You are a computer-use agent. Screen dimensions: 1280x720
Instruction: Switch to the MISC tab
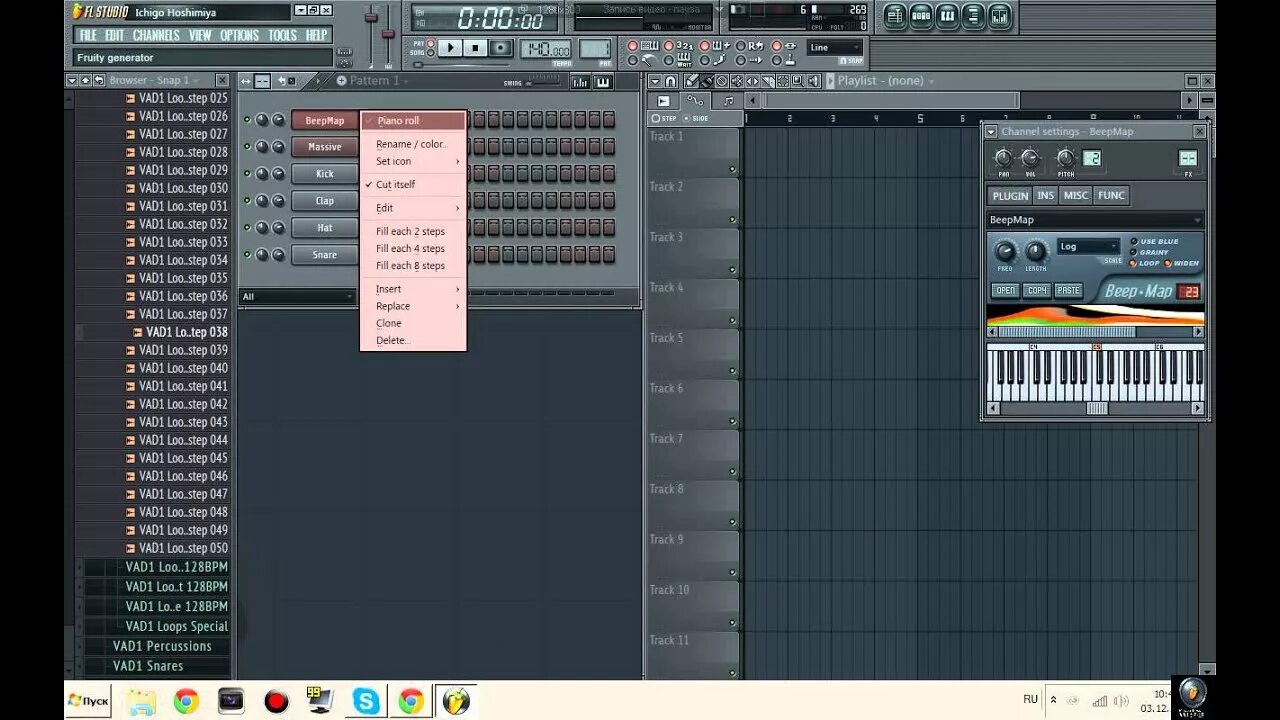pos(1076,195)
